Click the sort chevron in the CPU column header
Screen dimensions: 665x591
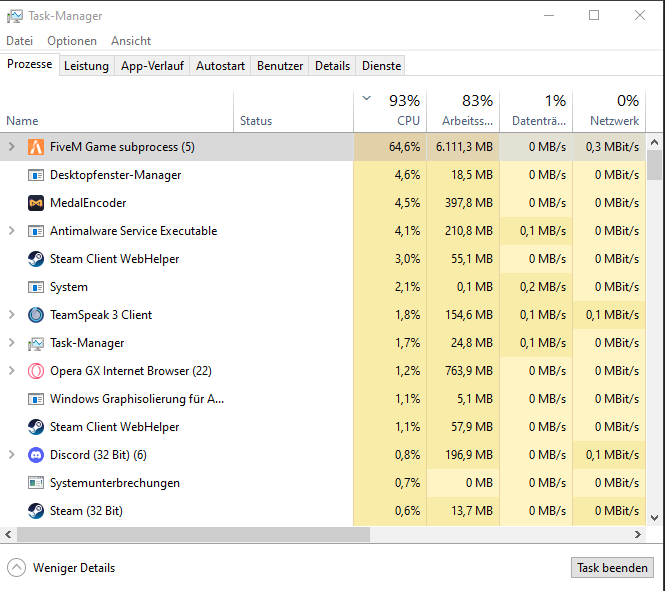tap(367, 98)
